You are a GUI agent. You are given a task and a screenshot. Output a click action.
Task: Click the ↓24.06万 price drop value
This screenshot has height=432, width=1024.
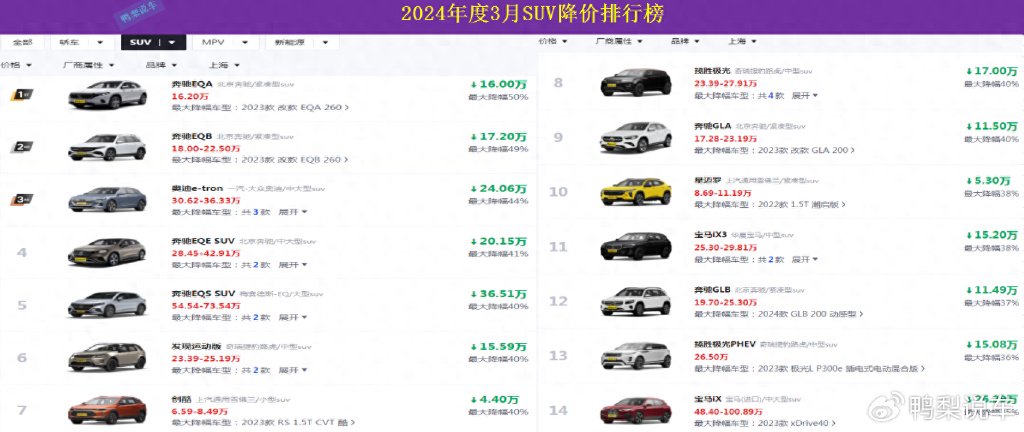tap(499, 189)
